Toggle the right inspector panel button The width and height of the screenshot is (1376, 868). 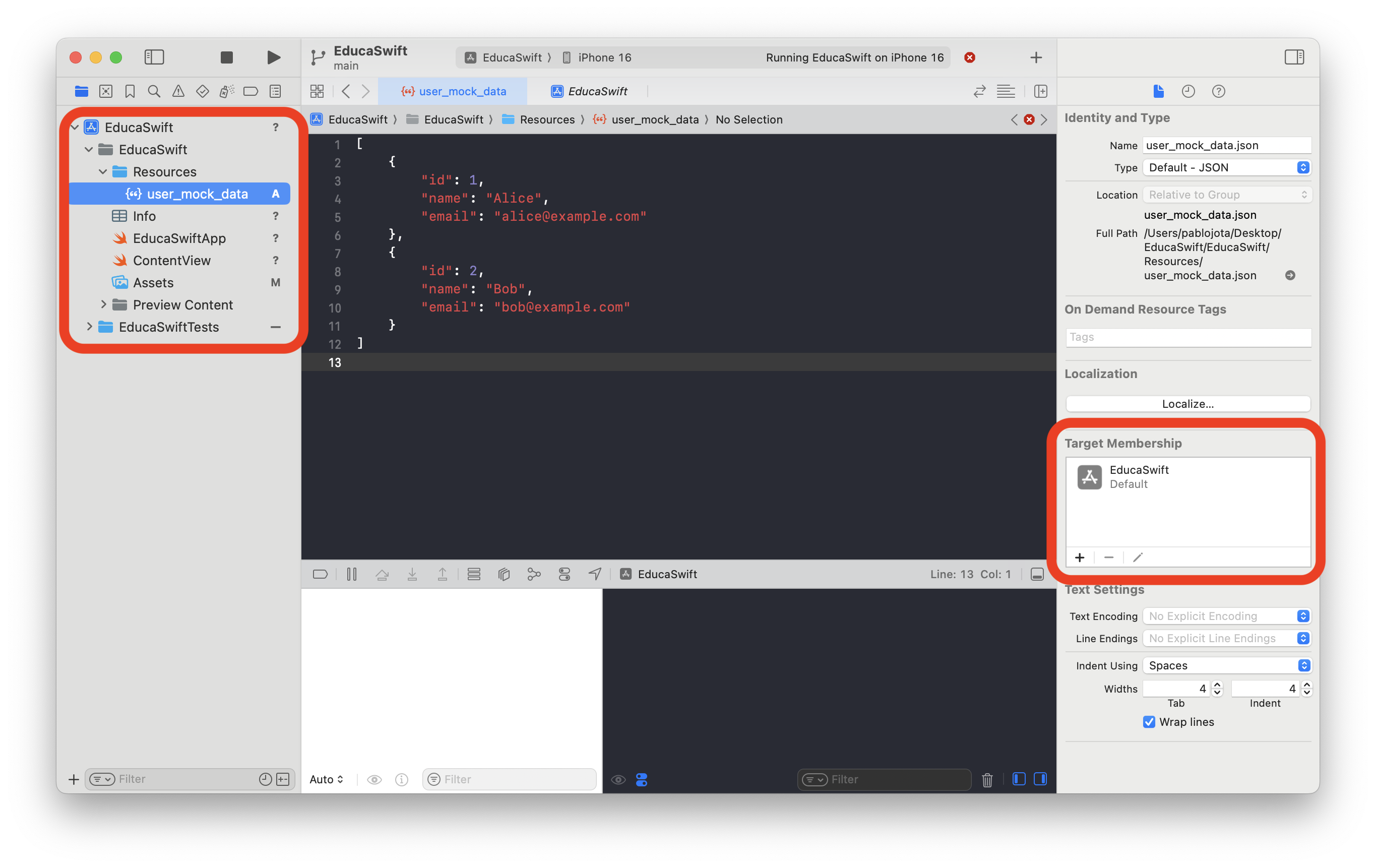pyautogui.click(x=1294, y=57)
